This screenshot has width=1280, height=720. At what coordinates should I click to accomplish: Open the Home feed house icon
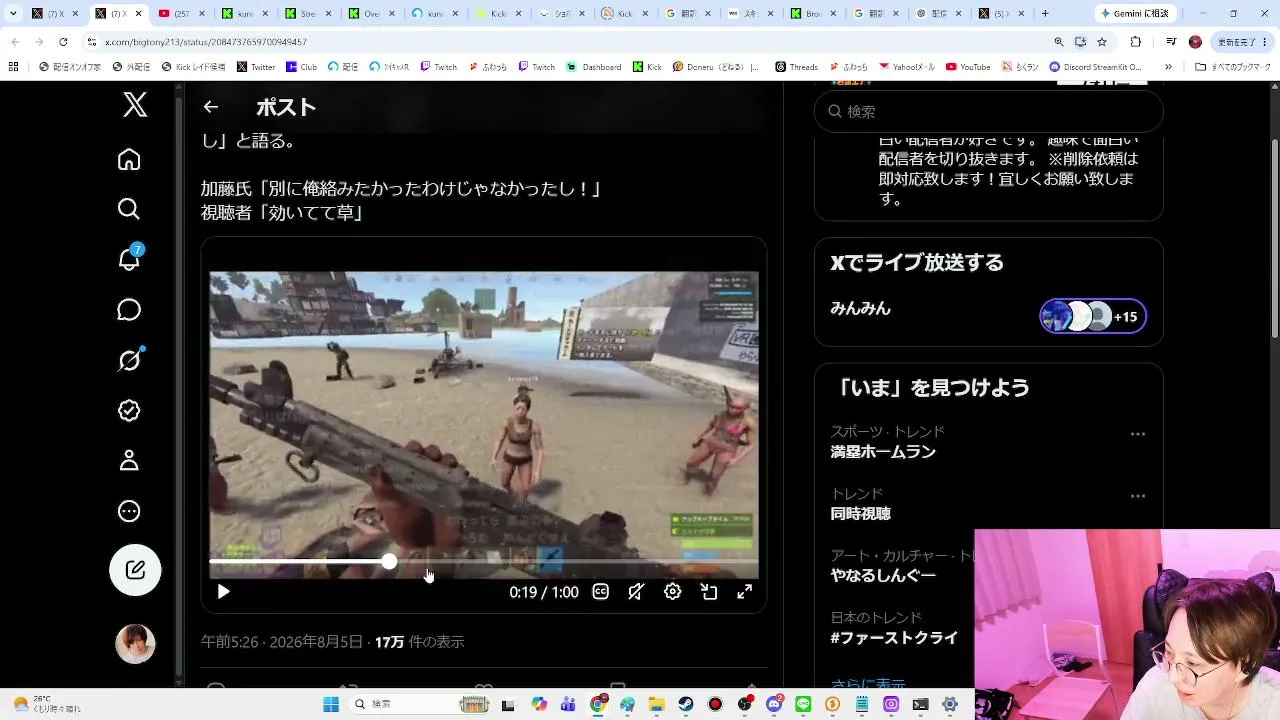pos(129,160)
